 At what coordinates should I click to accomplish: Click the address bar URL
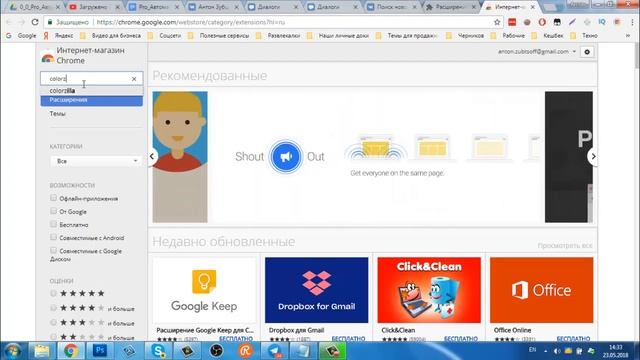point(191,22)
